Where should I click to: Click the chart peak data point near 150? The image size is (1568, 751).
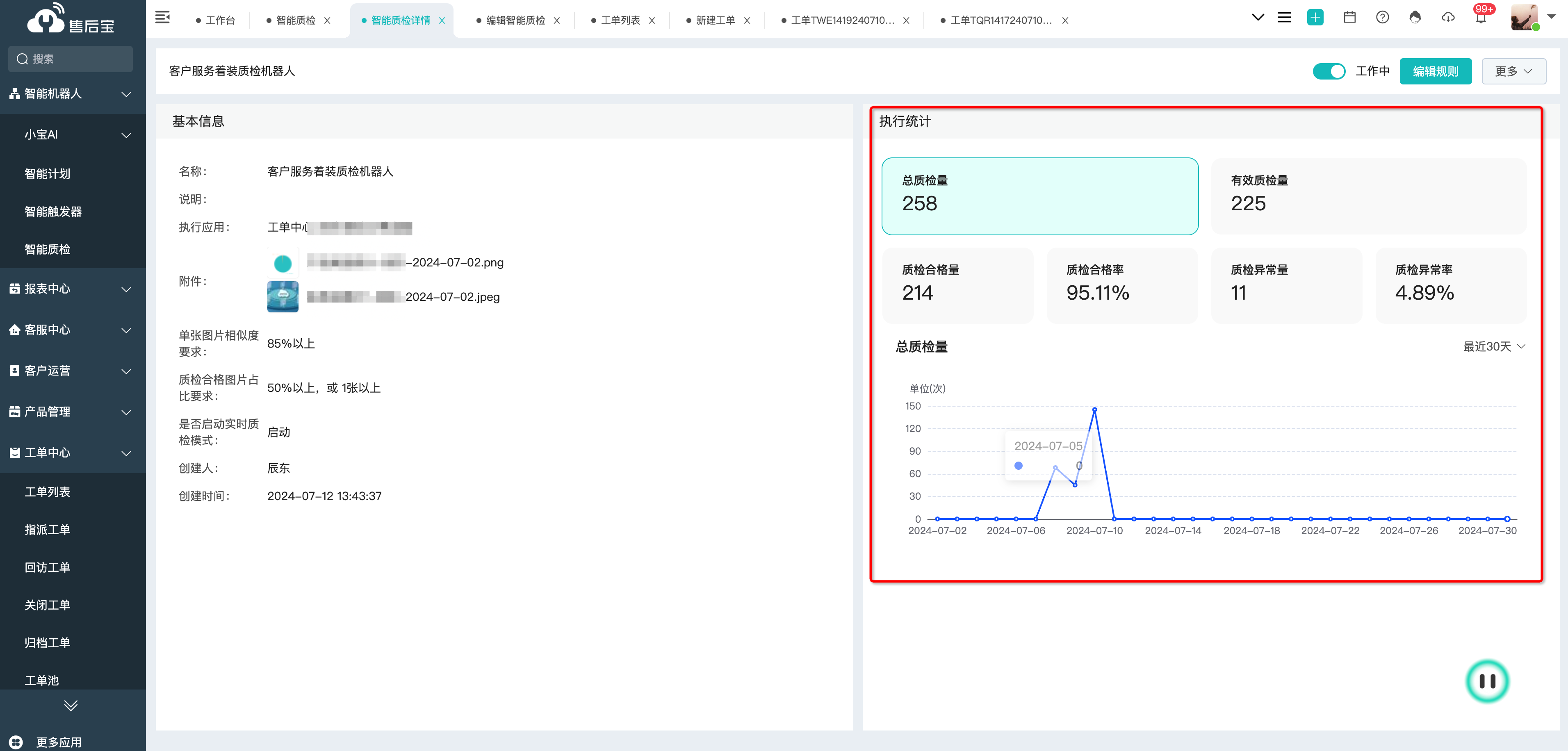tap(1094, 410)
